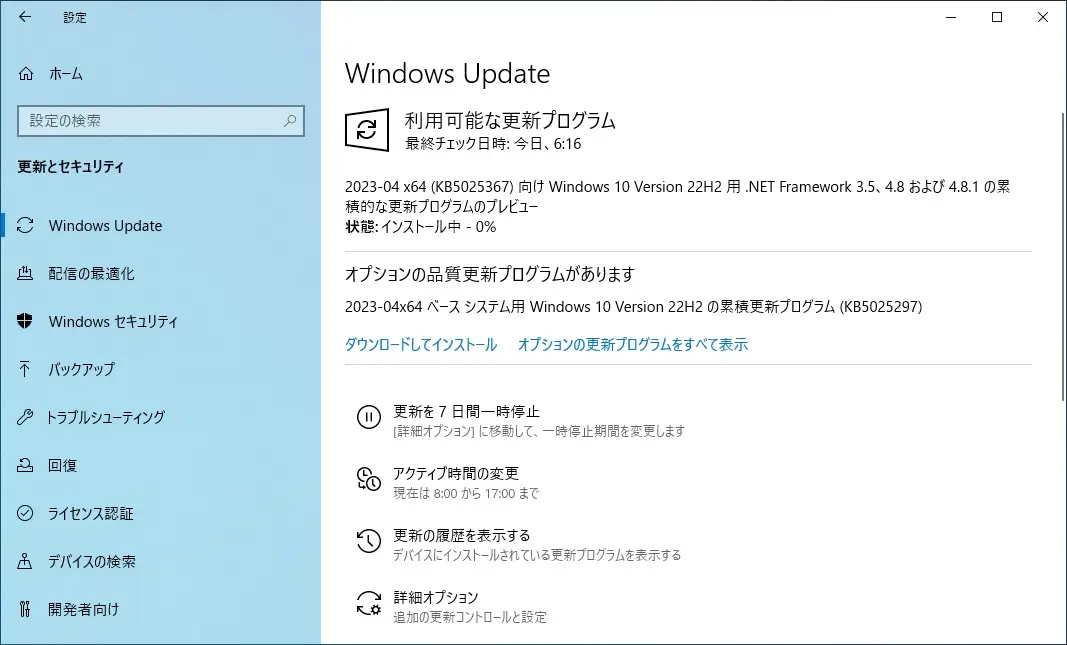Select Windows Update in the sidebar

click(105, 225)
